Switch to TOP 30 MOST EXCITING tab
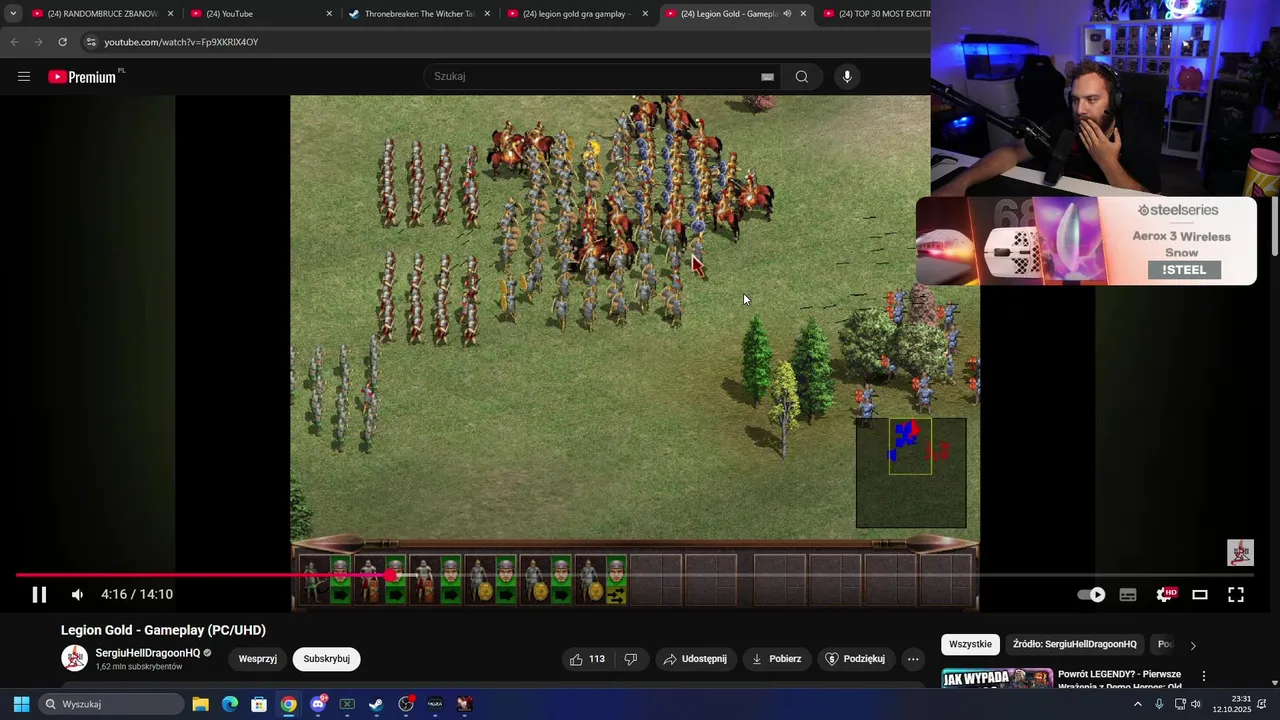Image resolution: width=1280 pixels, height=720 pixels. tap(875, 14)
